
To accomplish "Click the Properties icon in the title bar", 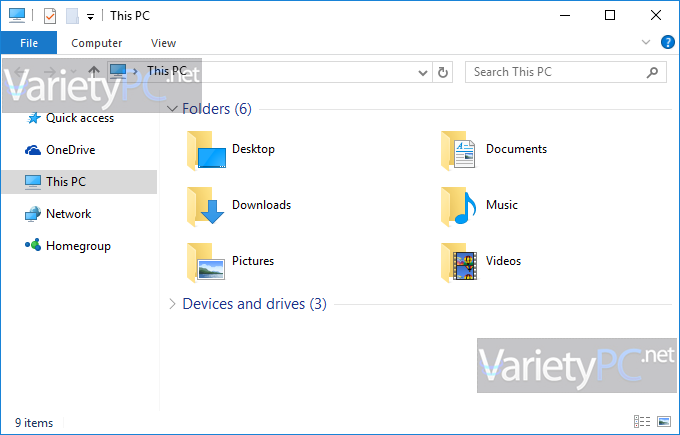I will coord(50,16).
